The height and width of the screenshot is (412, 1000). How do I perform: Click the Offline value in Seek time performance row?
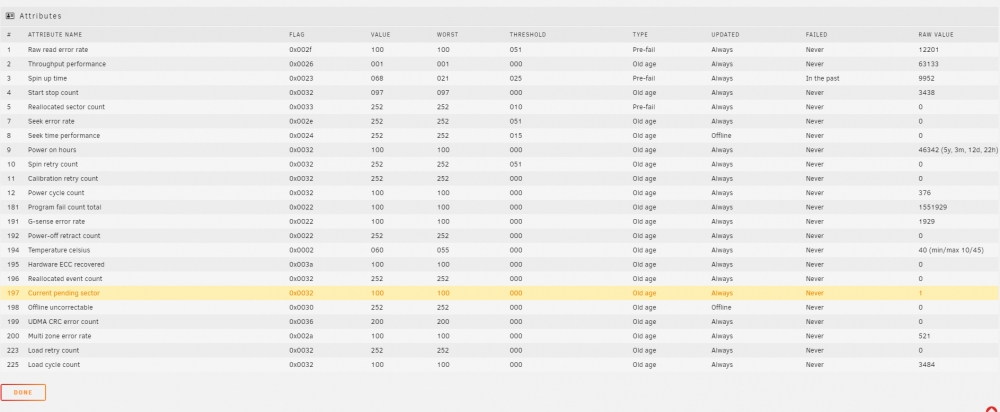pyautogui.click(x=721, y=135)
